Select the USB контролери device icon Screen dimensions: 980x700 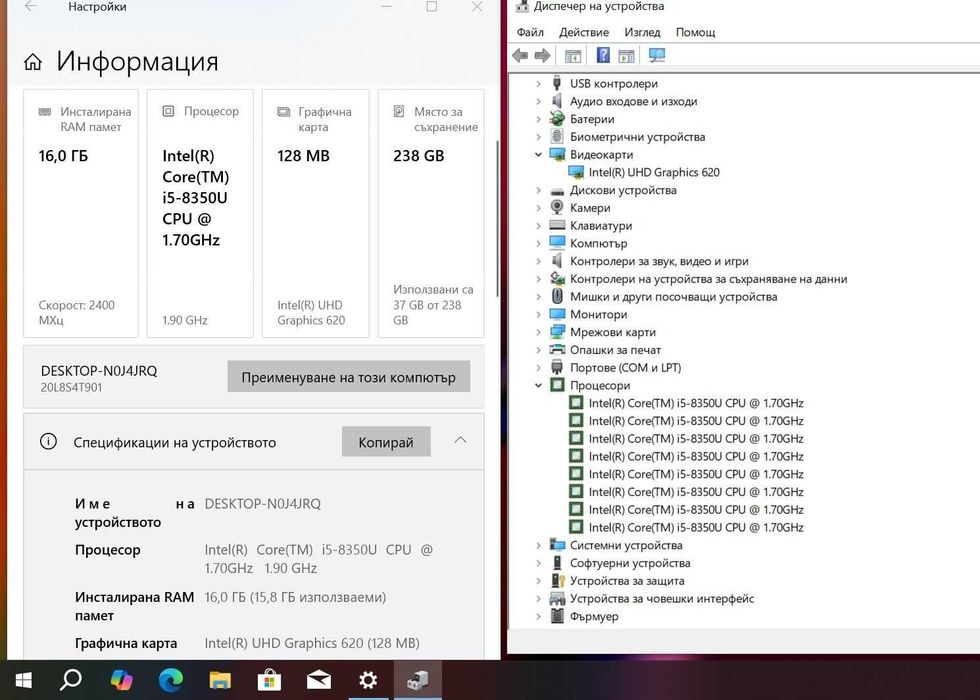pyautogui.click(x=557, y=83)
